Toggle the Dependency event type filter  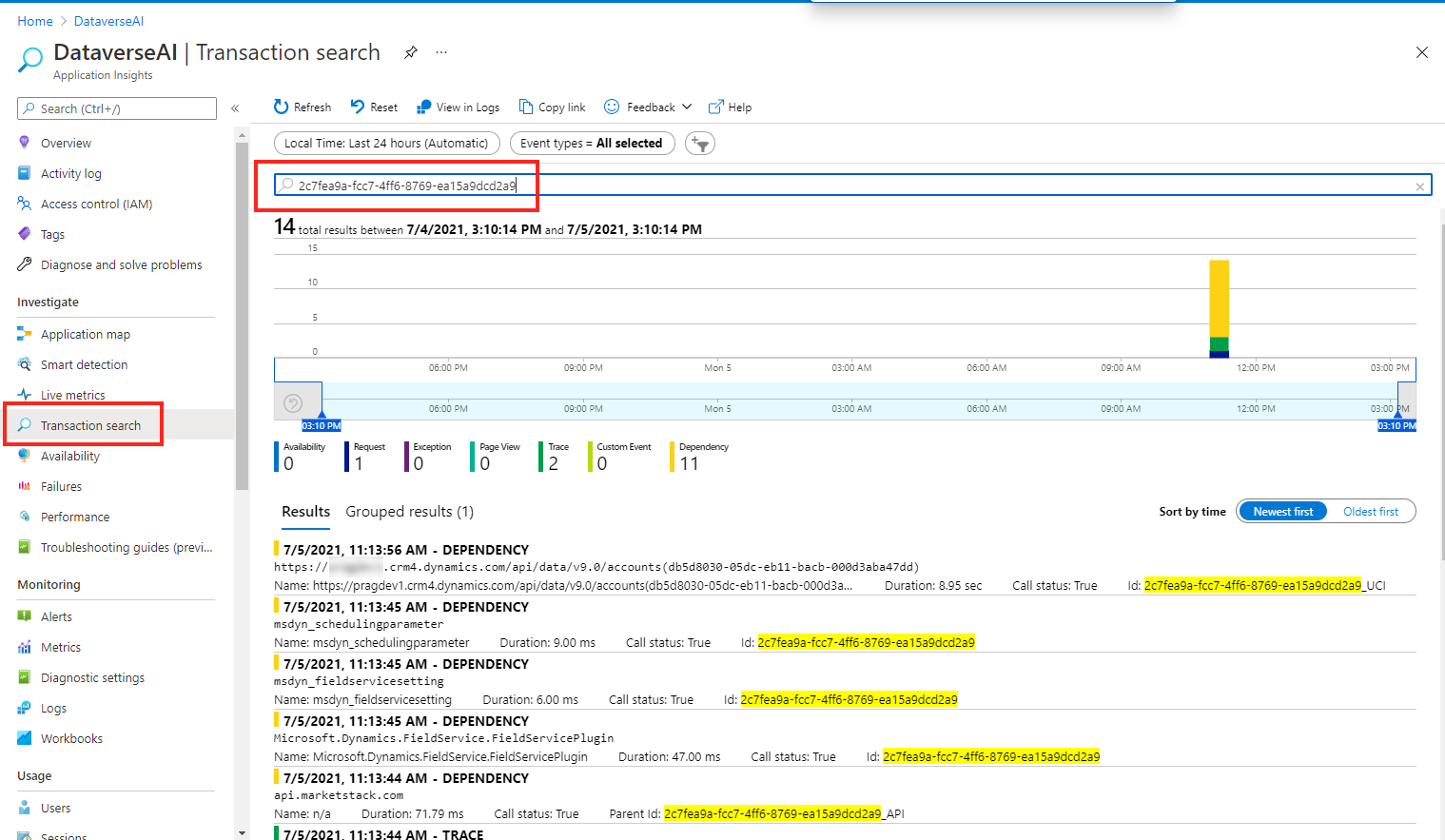point(701,457)
